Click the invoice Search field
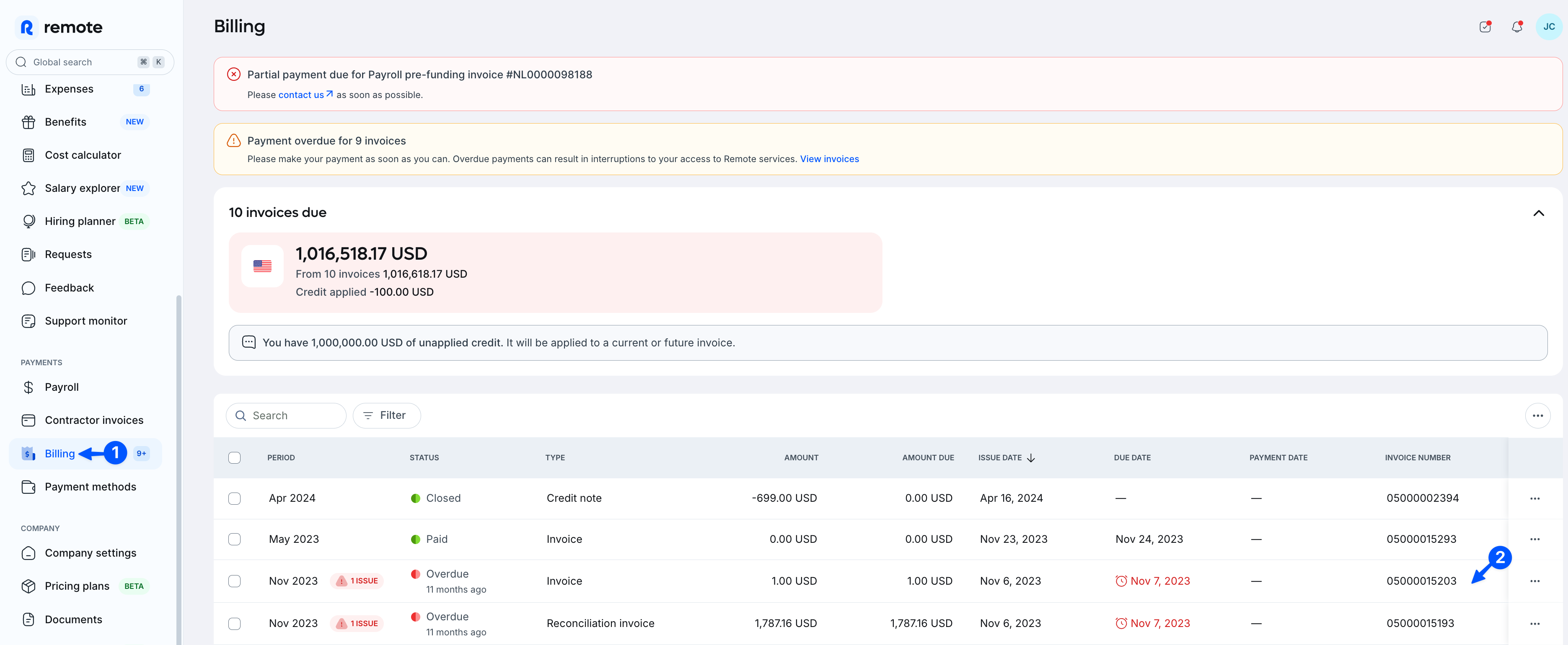This screenshot has width=1568, height=645. [x=286, y=415]
